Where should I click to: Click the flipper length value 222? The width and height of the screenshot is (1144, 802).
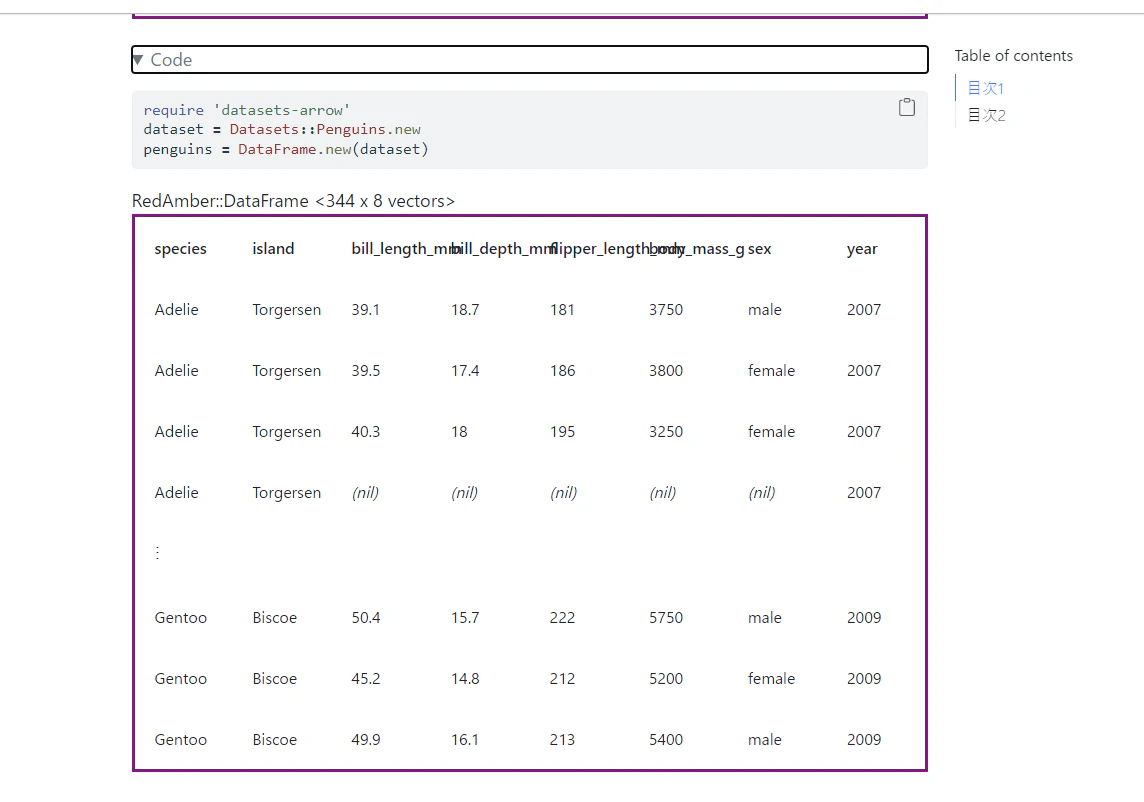(x=563, y=618)
